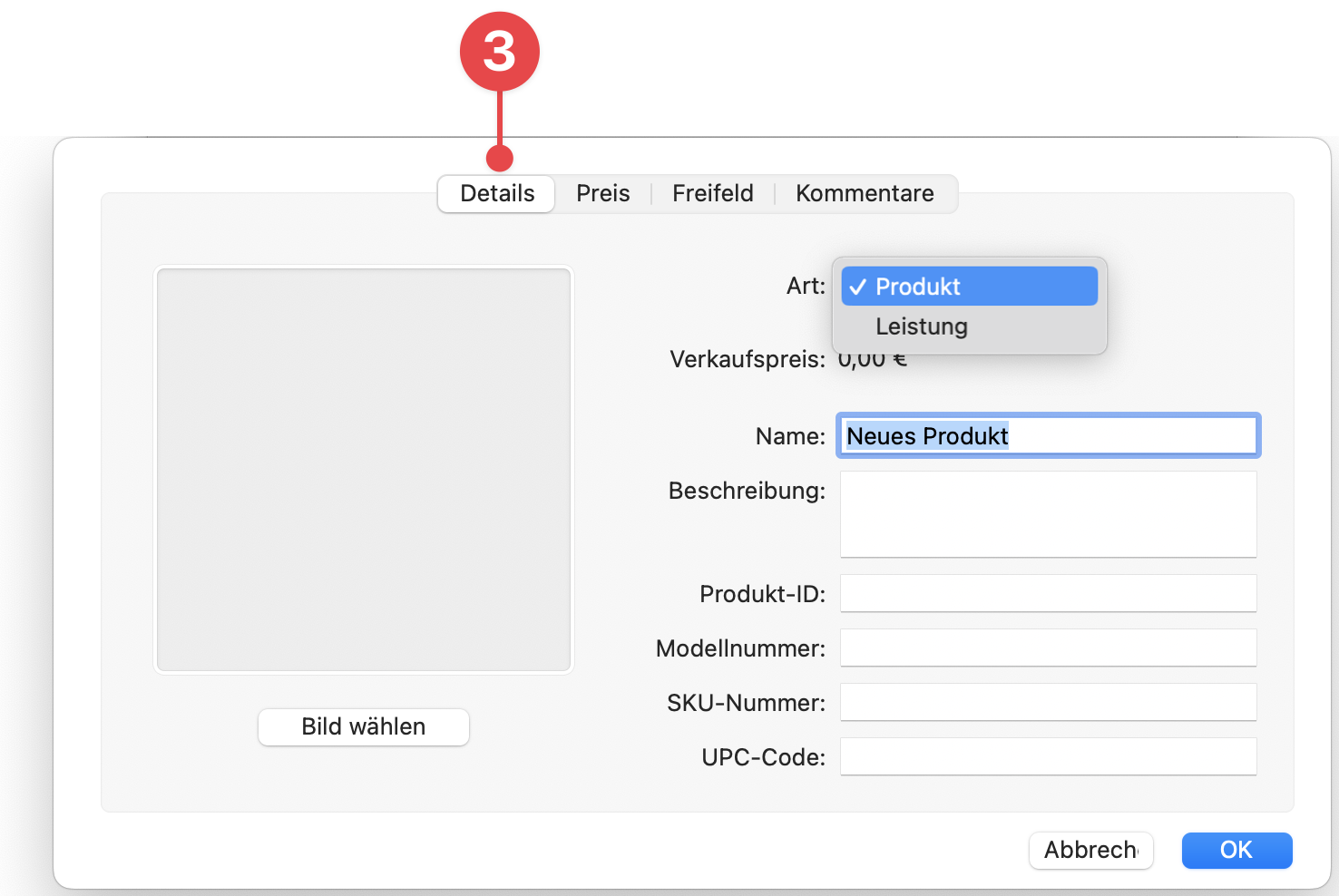Click the Verkaufspreis 0,00 € value
Viewport: 1339px width, 896px height.
pyautogui.click(x=872, y=358)
